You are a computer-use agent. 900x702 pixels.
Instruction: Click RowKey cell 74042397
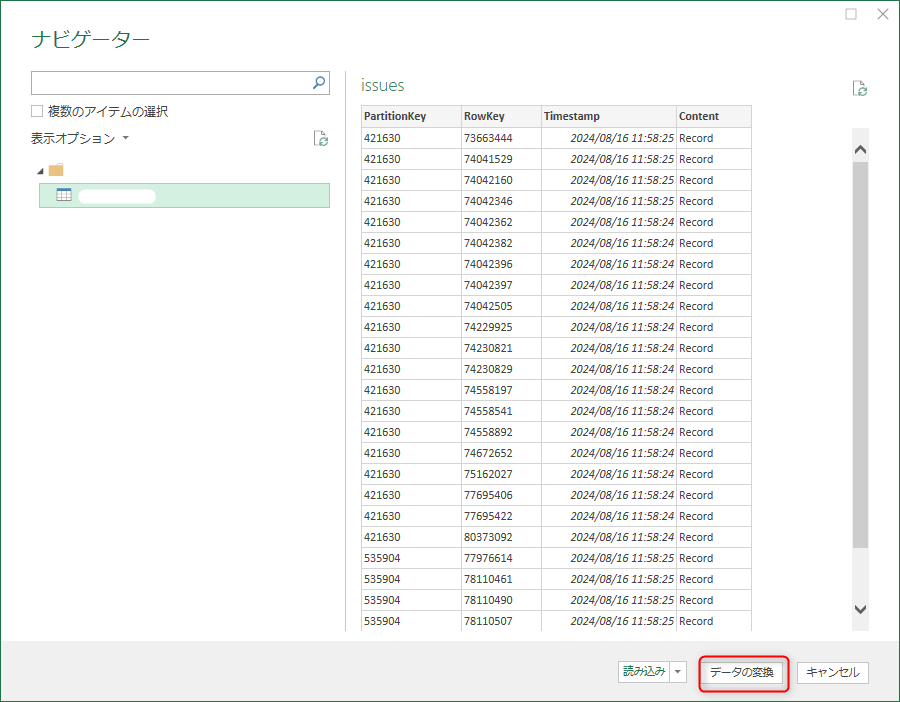(x=501, y=285)
